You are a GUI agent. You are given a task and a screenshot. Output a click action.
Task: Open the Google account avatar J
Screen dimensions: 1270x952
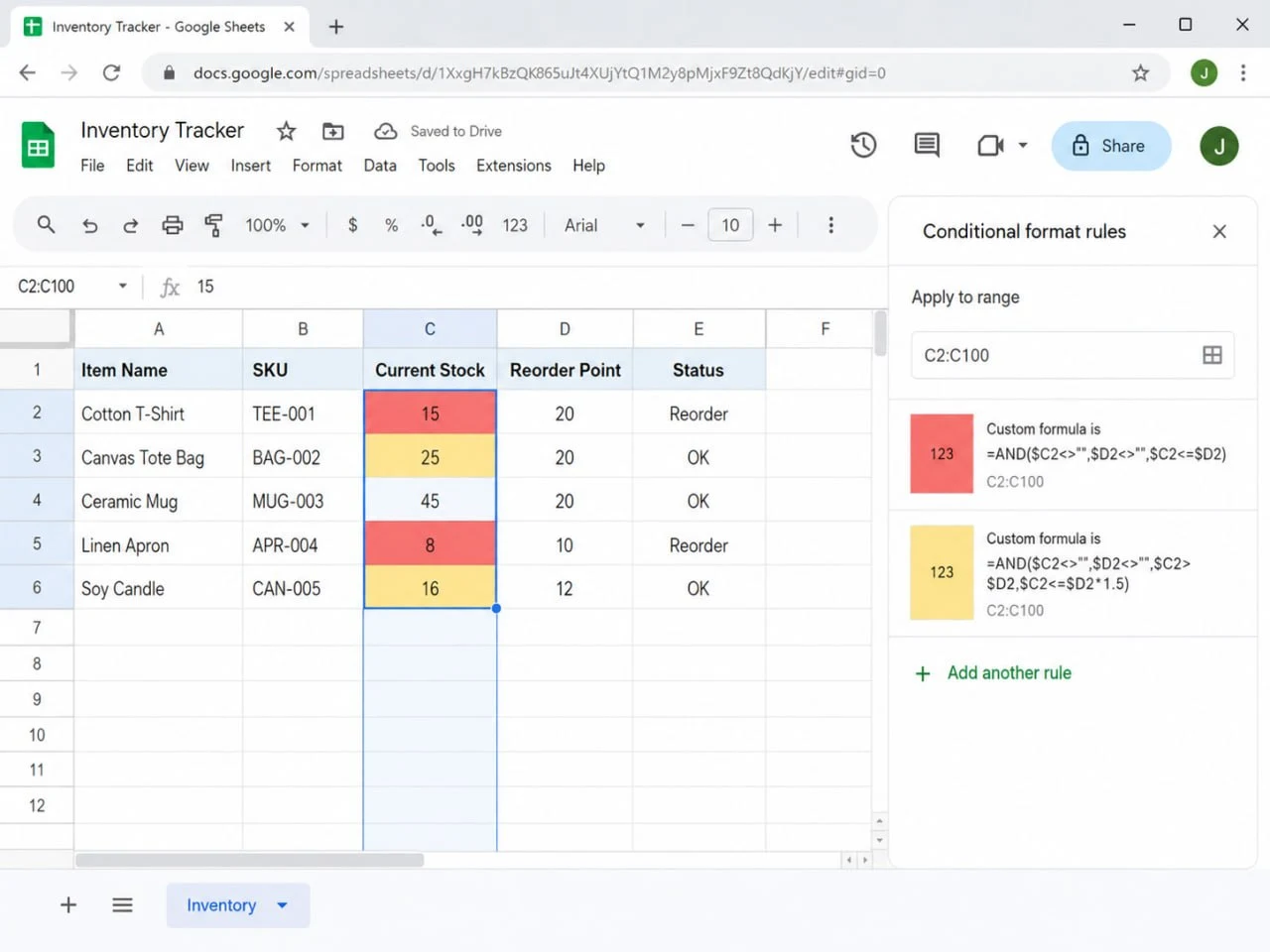click(x=1218, y=146)
